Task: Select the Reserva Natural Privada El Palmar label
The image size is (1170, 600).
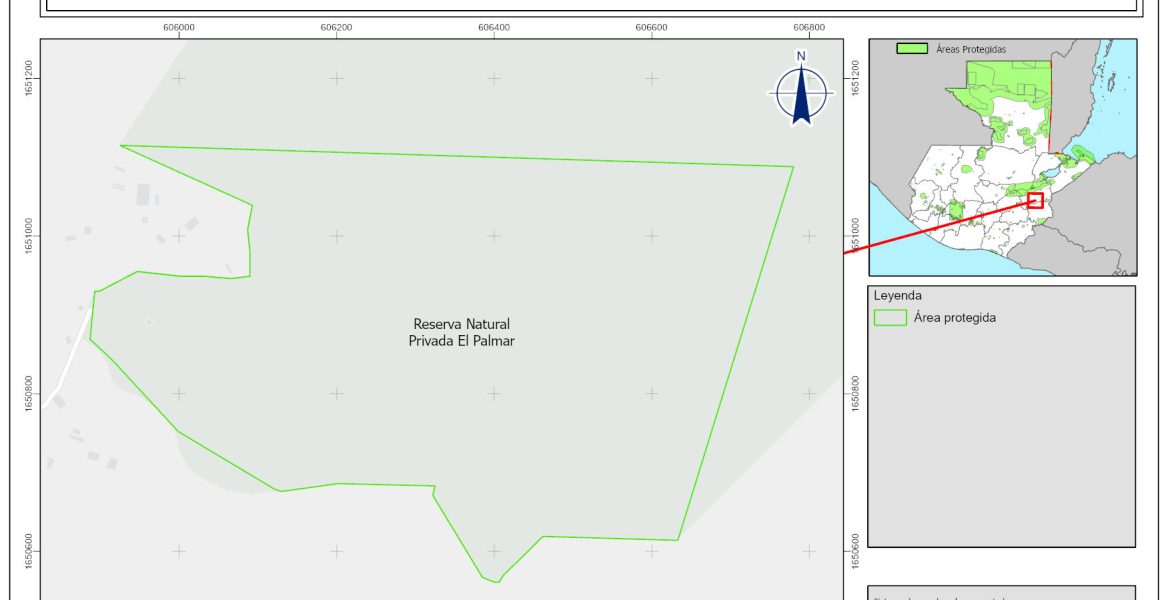Action: [x=461, y=332]
